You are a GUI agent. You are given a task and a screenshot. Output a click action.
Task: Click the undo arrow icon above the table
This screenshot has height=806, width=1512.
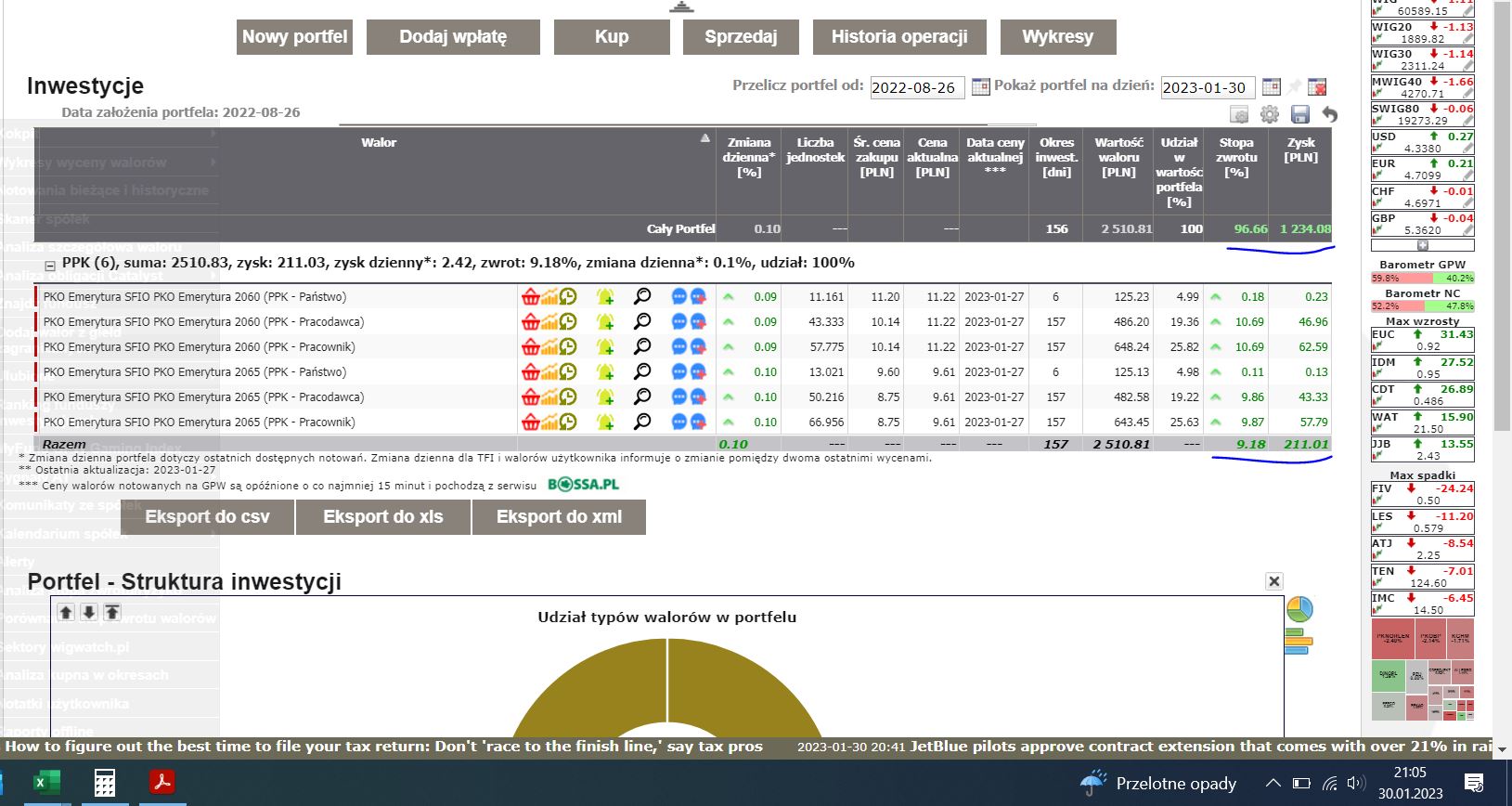pyautogui.click(x=1329, y=114)
